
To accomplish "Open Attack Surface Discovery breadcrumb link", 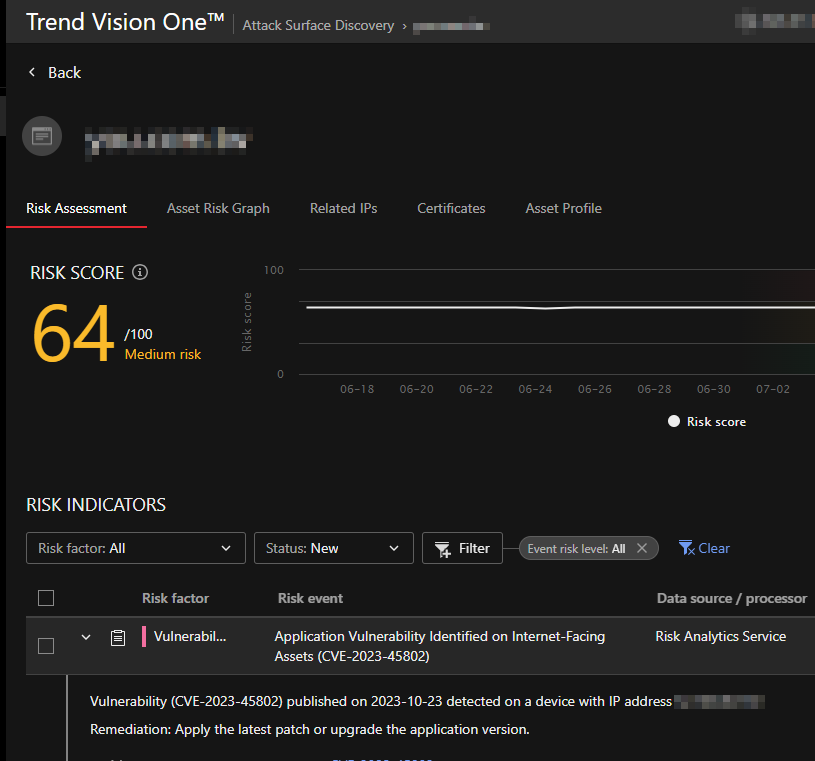I will 318,25.
